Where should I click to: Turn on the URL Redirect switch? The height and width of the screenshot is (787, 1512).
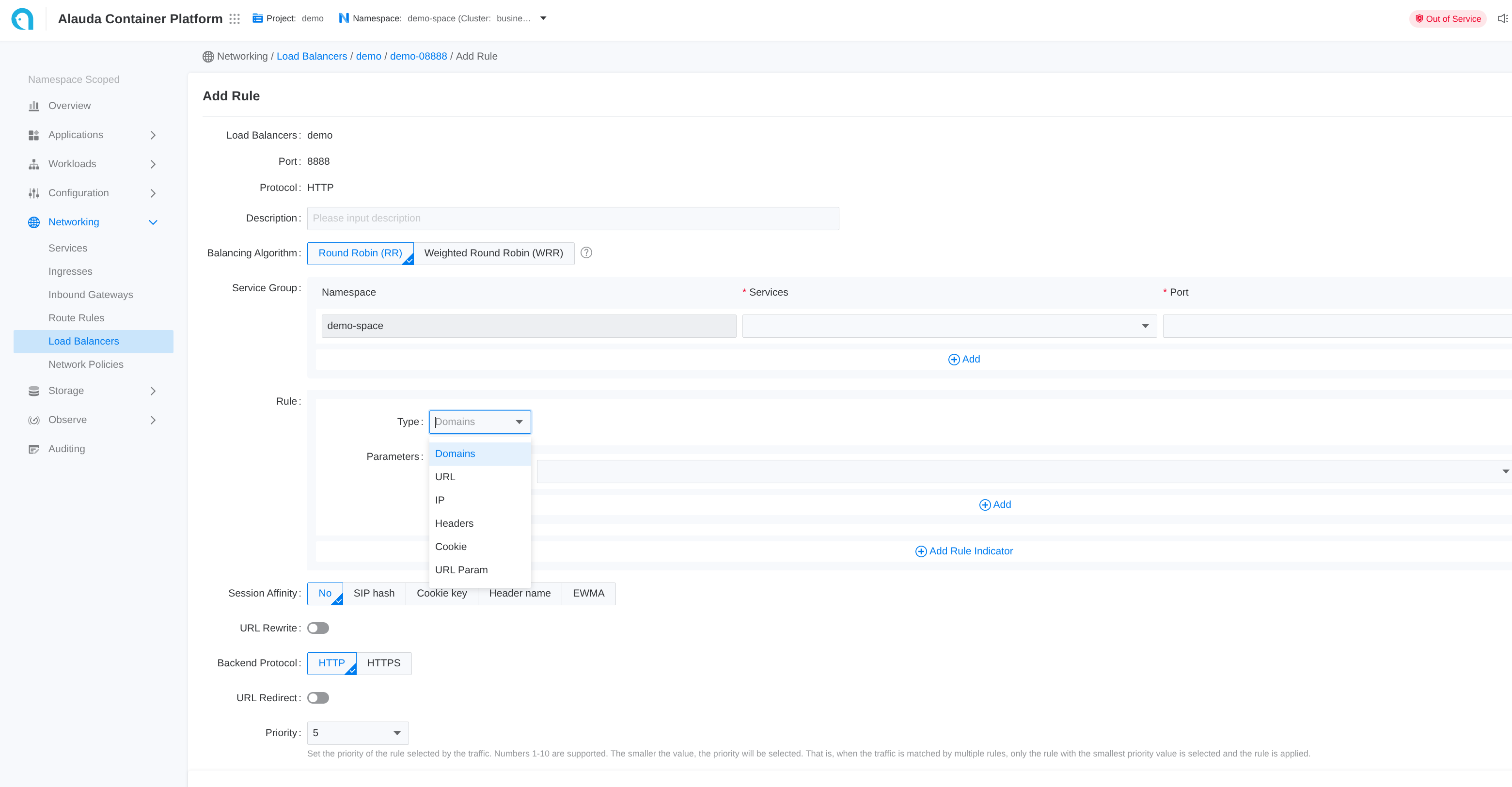(x=318, y=698)
